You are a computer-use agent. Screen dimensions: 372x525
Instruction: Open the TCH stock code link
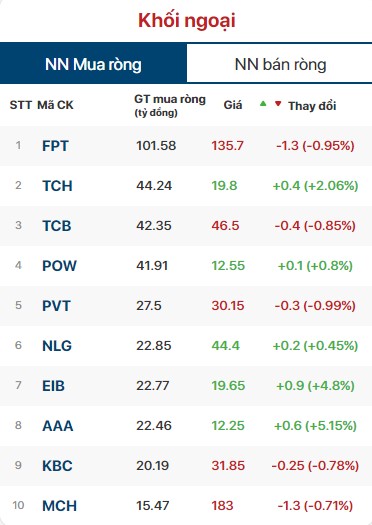(x=57, y=186)
